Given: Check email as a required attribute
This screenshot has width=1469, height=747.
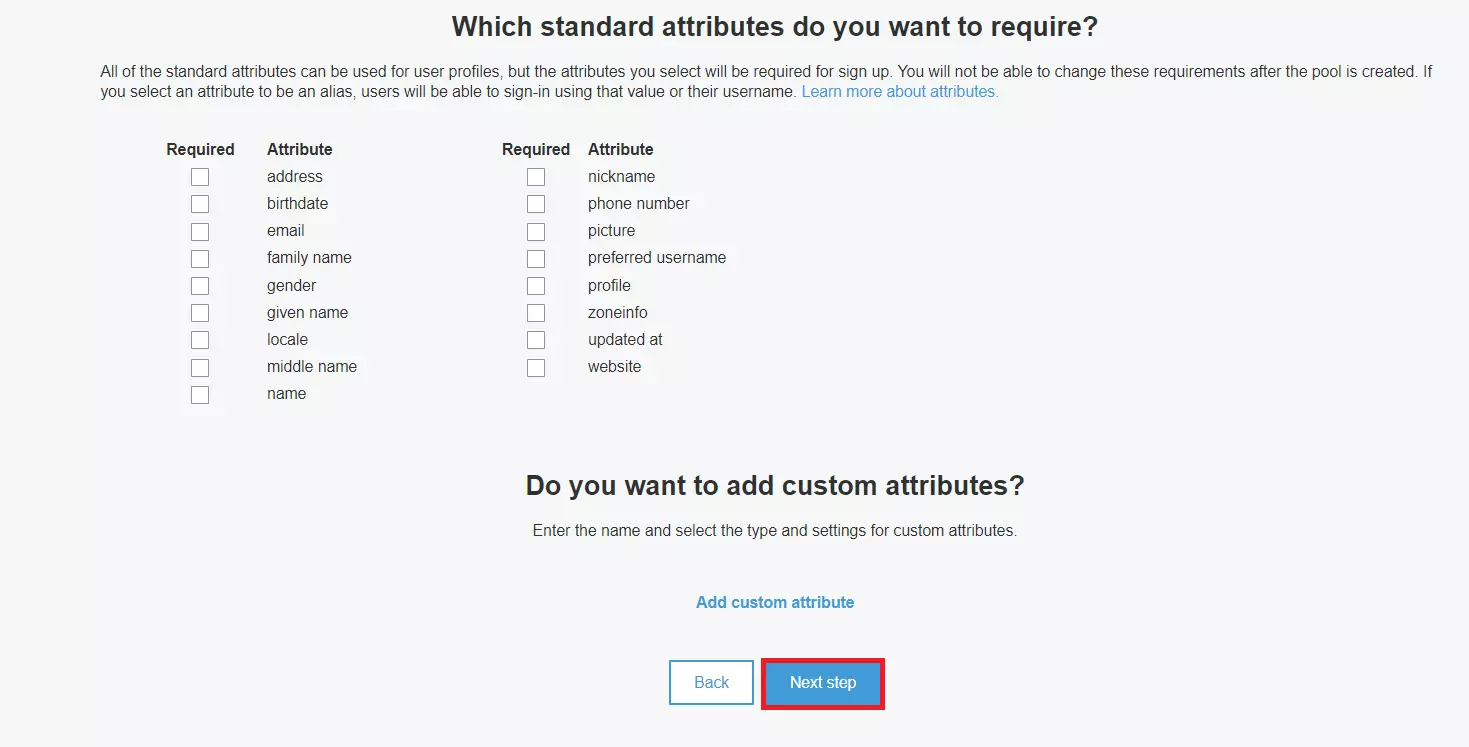Looking at the screenshot, I should click(x=199, y=231).
